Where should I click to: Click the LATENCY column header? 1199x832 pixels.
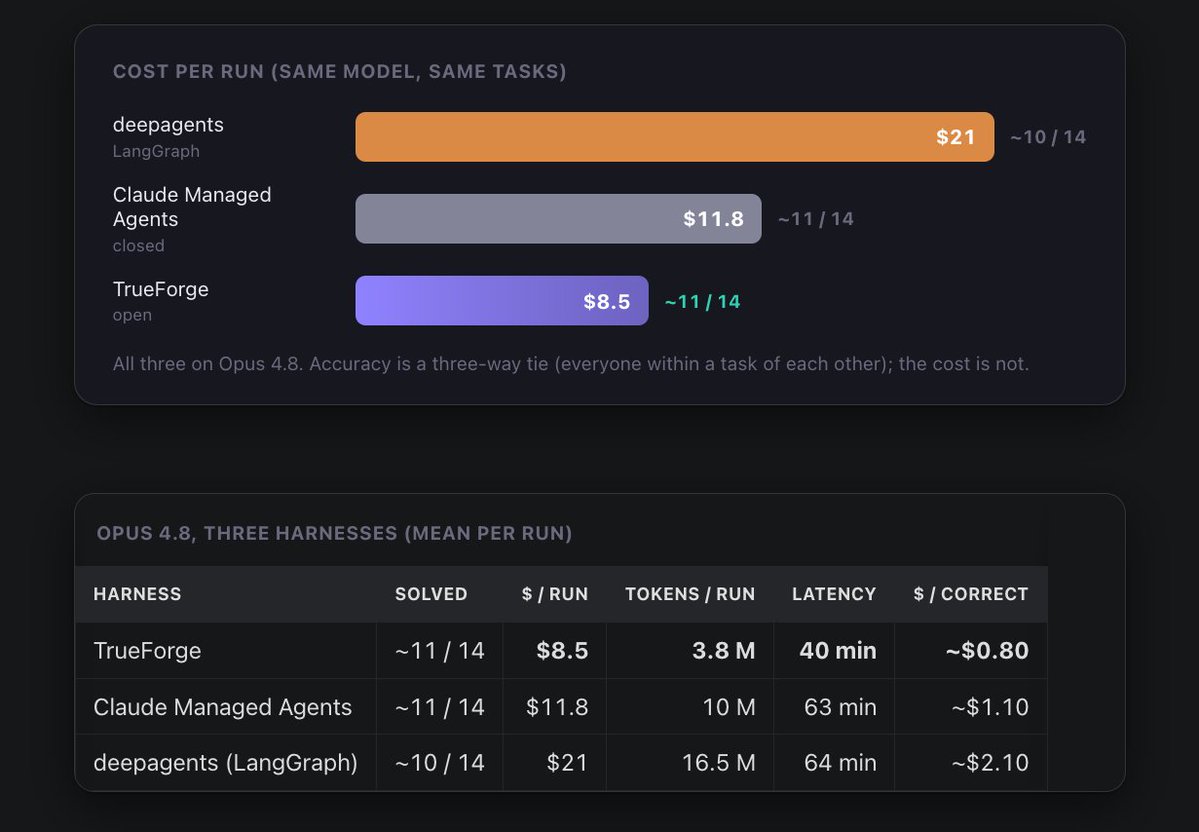(x=833, y=594)
